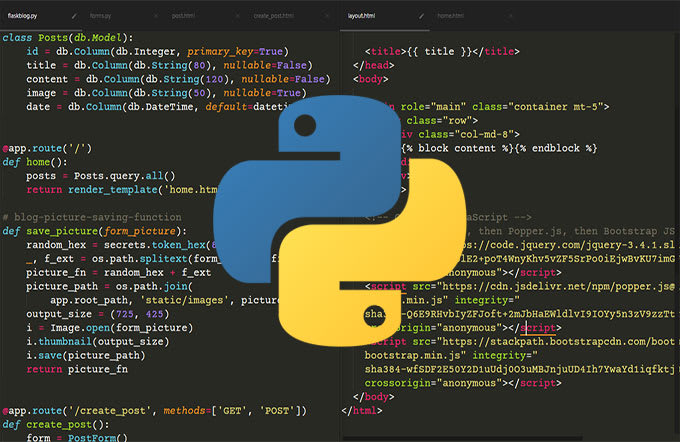The width and height of the screenshot is (680, 442).
Task: Click 'i.save(picture_path)' line
Action: (85, 356)
